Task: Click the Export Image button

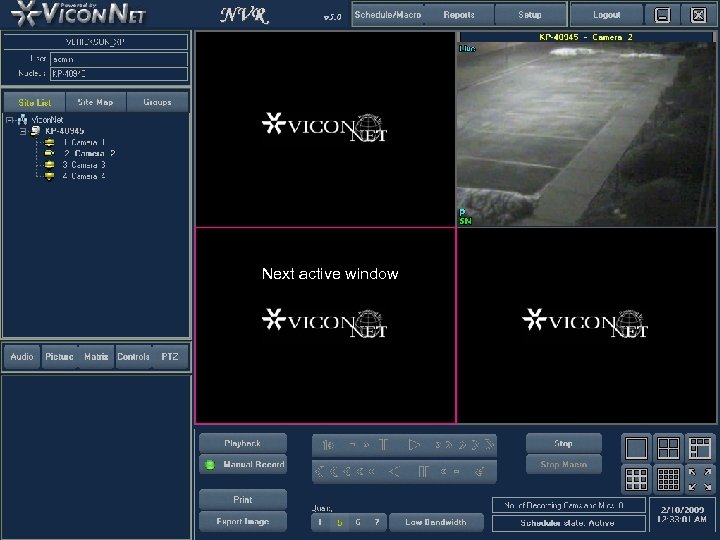Action: [x=243, y=522]
